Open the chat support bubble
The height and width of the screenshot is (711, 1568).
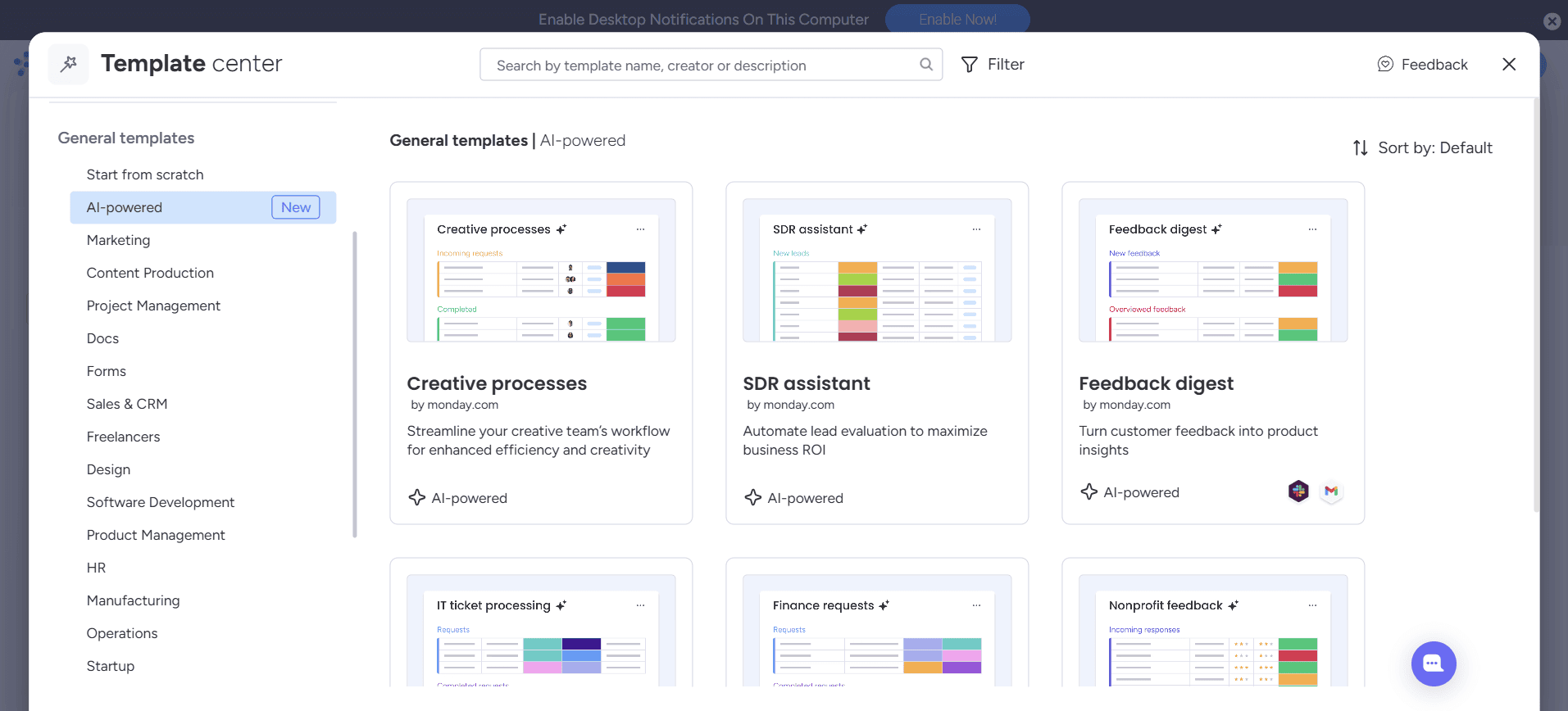point(1434,663)
